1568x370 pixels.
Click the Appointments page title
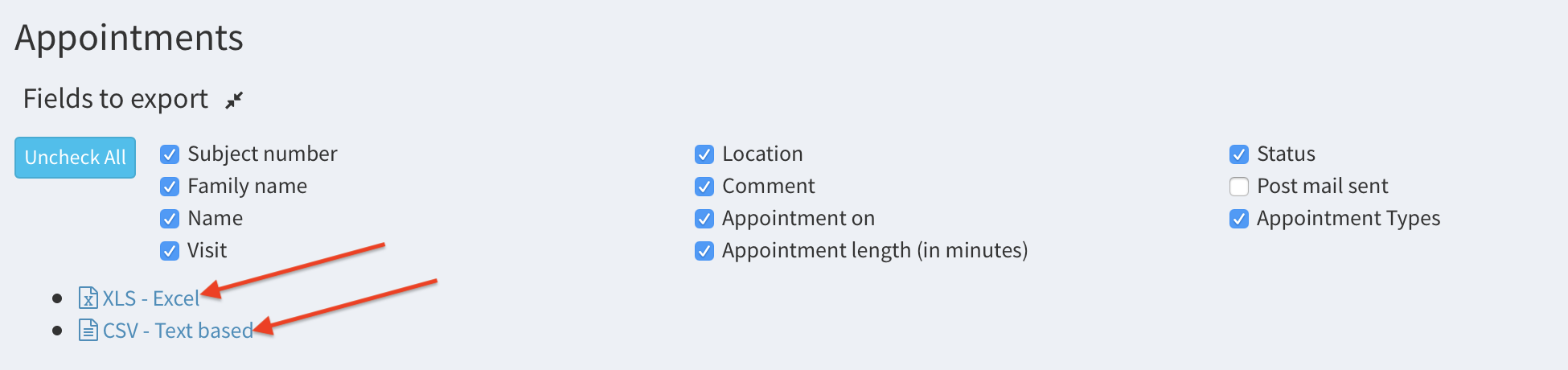(x=129, y=38)
